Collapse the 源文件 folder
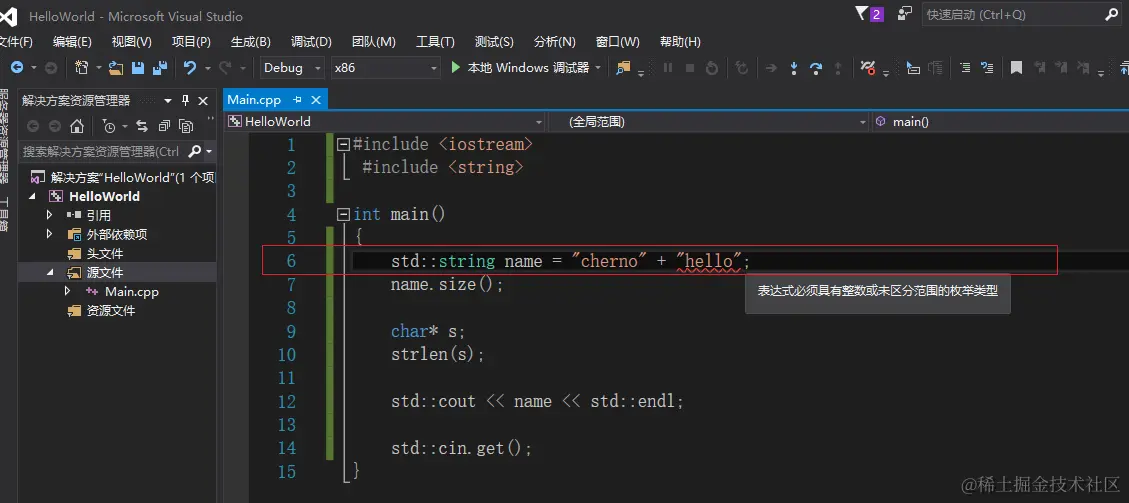This screenshot has height=503, width=1129. tap(50, 273)
